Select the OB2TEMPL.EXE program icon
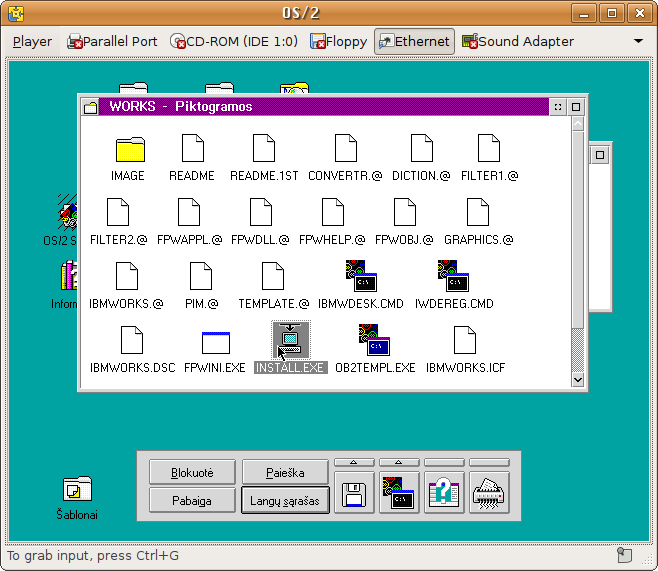The width and height of the screenshot is (658, 571). coord(374,340)
